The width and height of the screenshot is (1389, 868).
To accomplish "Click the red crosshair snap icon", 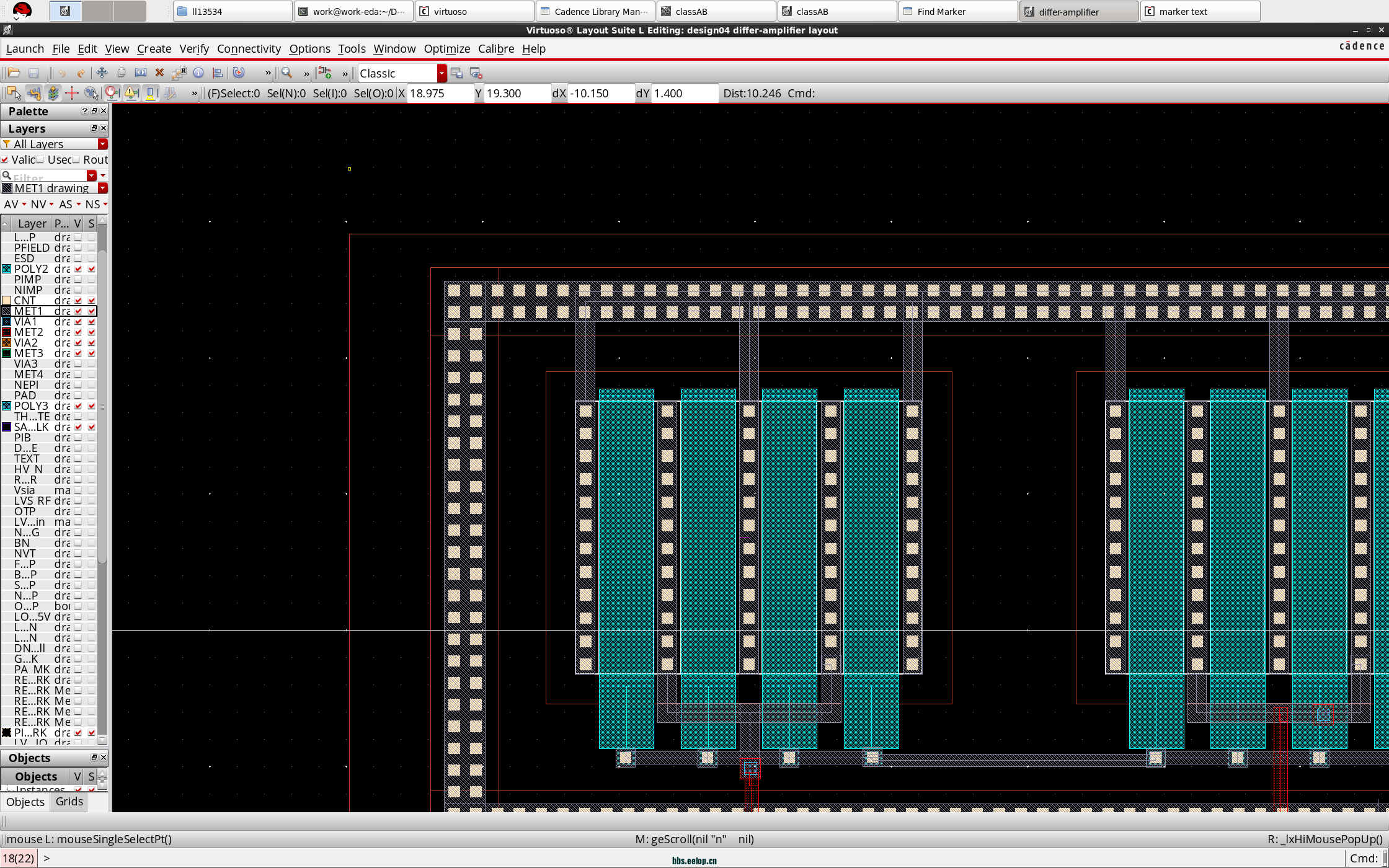I will click(x=72, y=93).
